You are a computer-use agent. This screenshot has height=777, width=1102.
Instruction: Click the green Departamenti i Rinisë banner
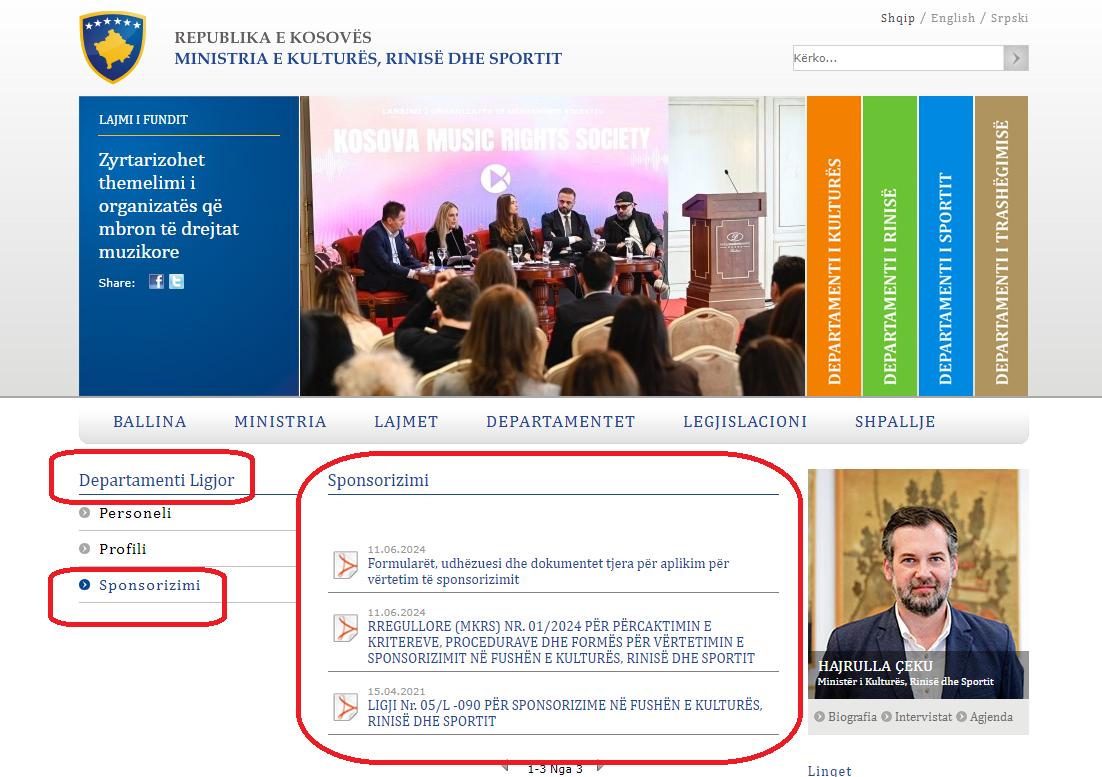point(890,246)
